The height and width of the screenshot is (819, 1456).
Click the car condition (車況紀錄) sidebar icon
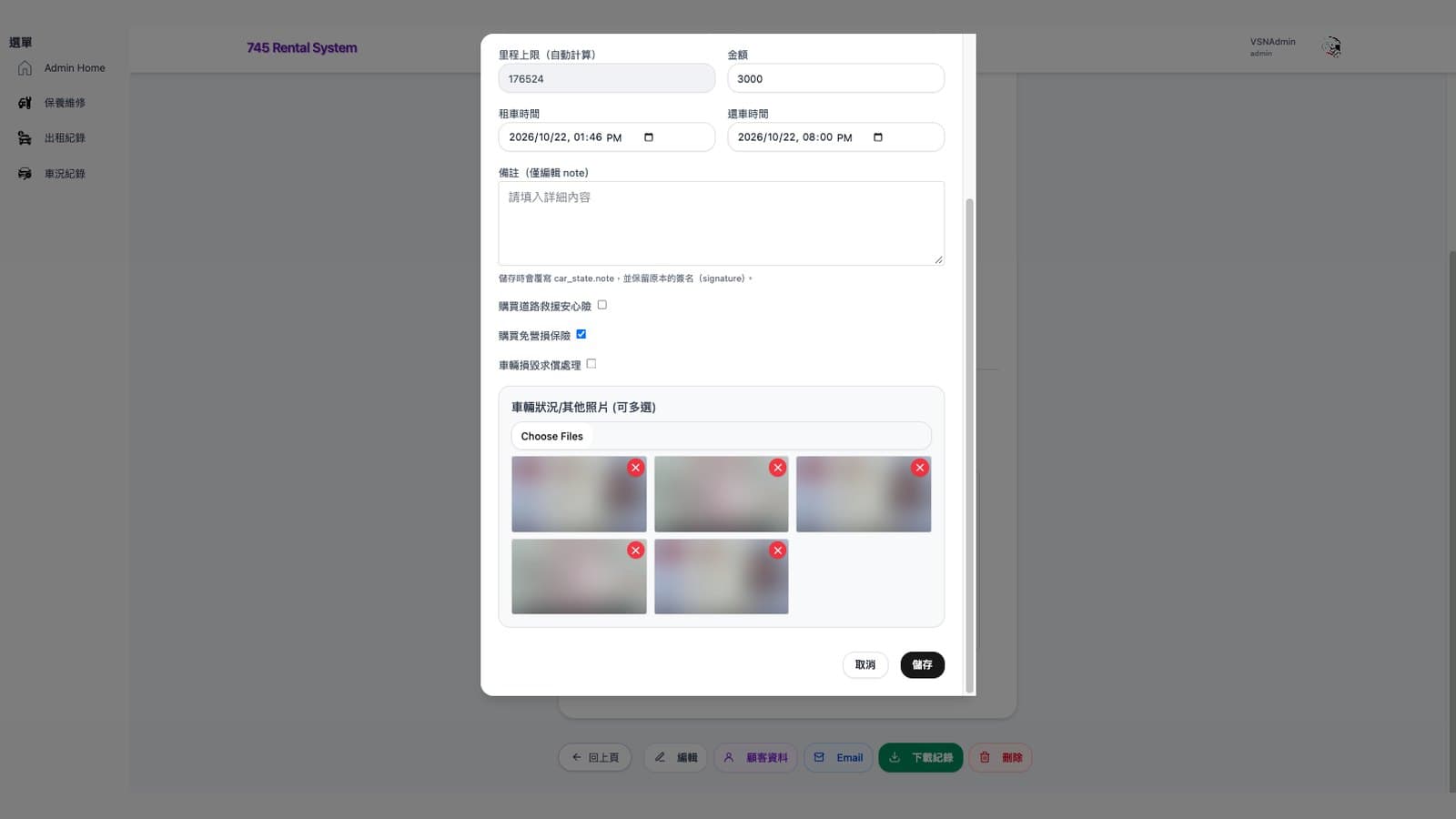point(25,174)
